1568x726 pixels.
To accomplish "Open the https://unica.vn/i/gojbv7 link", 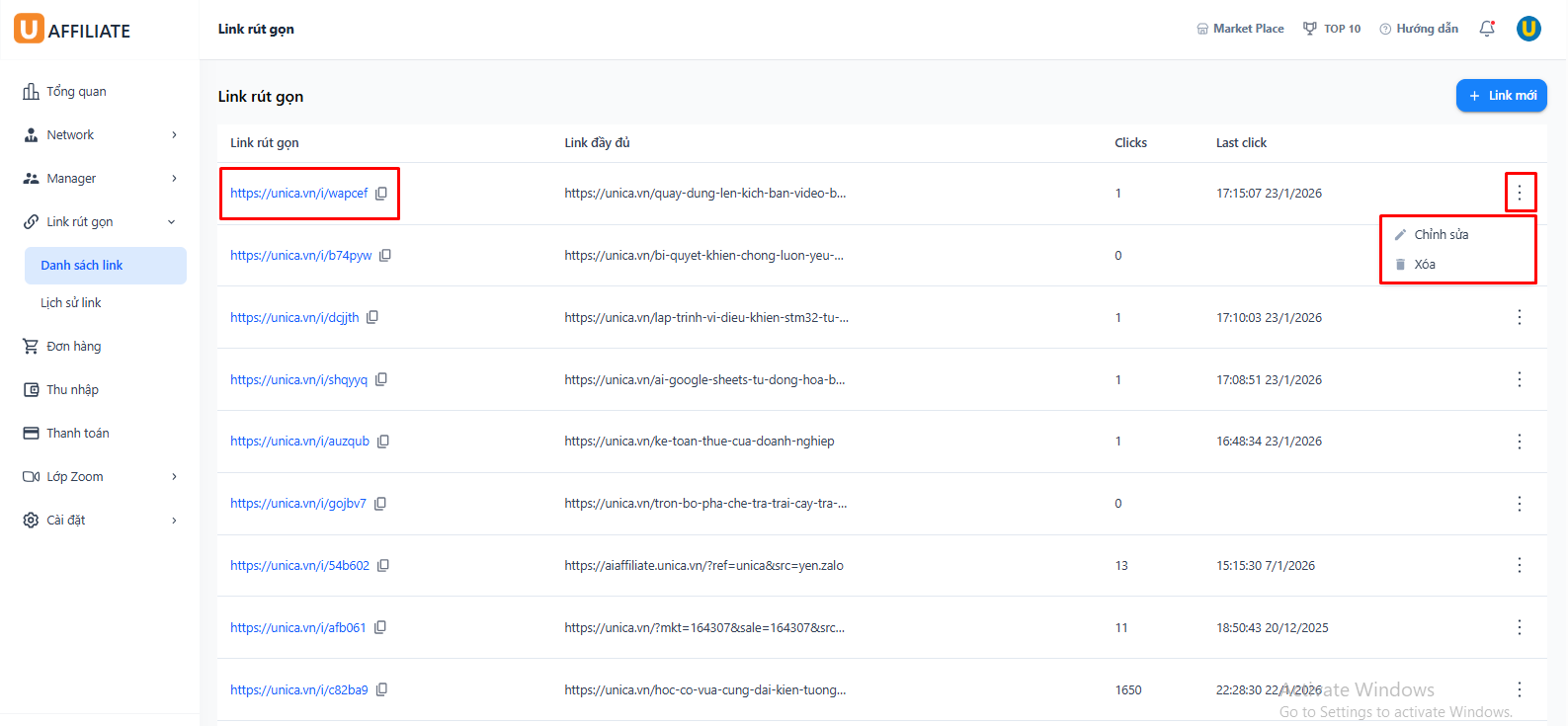I will (x=297, y=504).
